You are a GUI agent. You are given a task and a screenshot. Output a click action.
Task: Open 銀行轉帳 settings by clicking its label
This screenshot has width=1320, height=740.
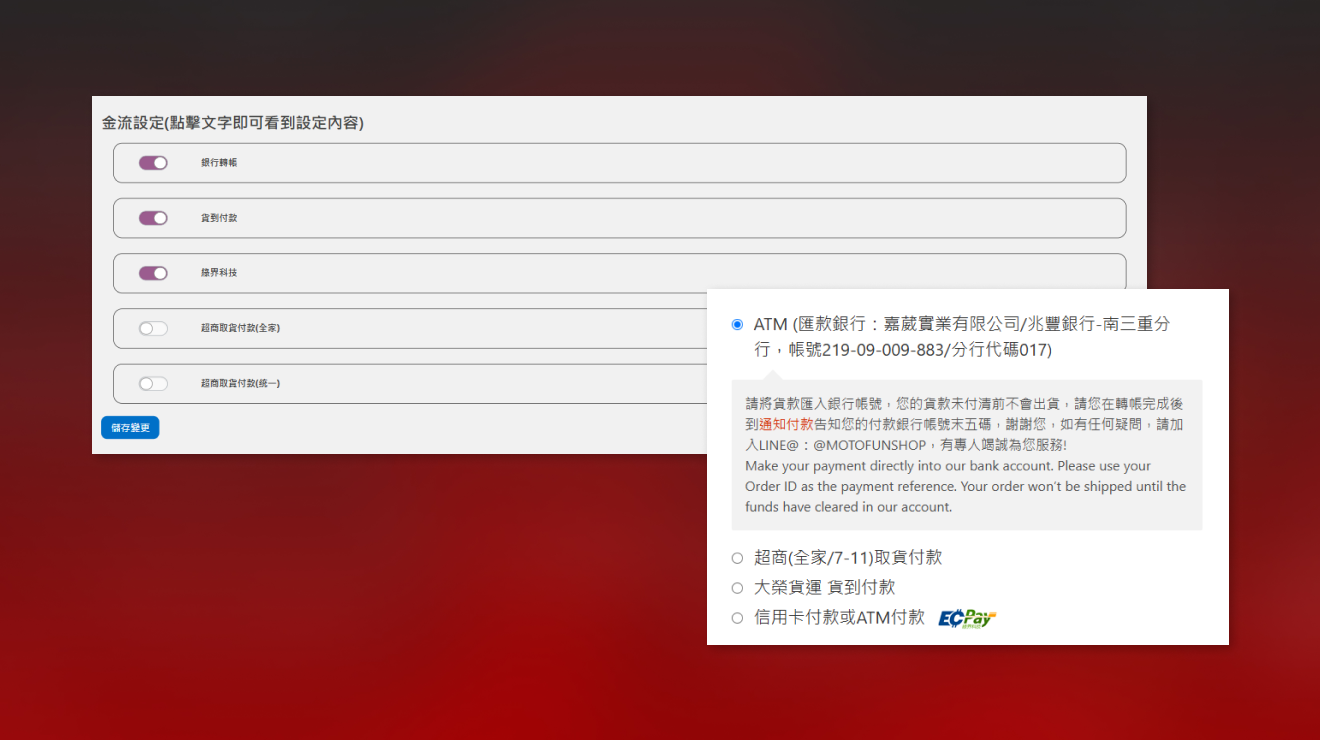click(219, 163)
